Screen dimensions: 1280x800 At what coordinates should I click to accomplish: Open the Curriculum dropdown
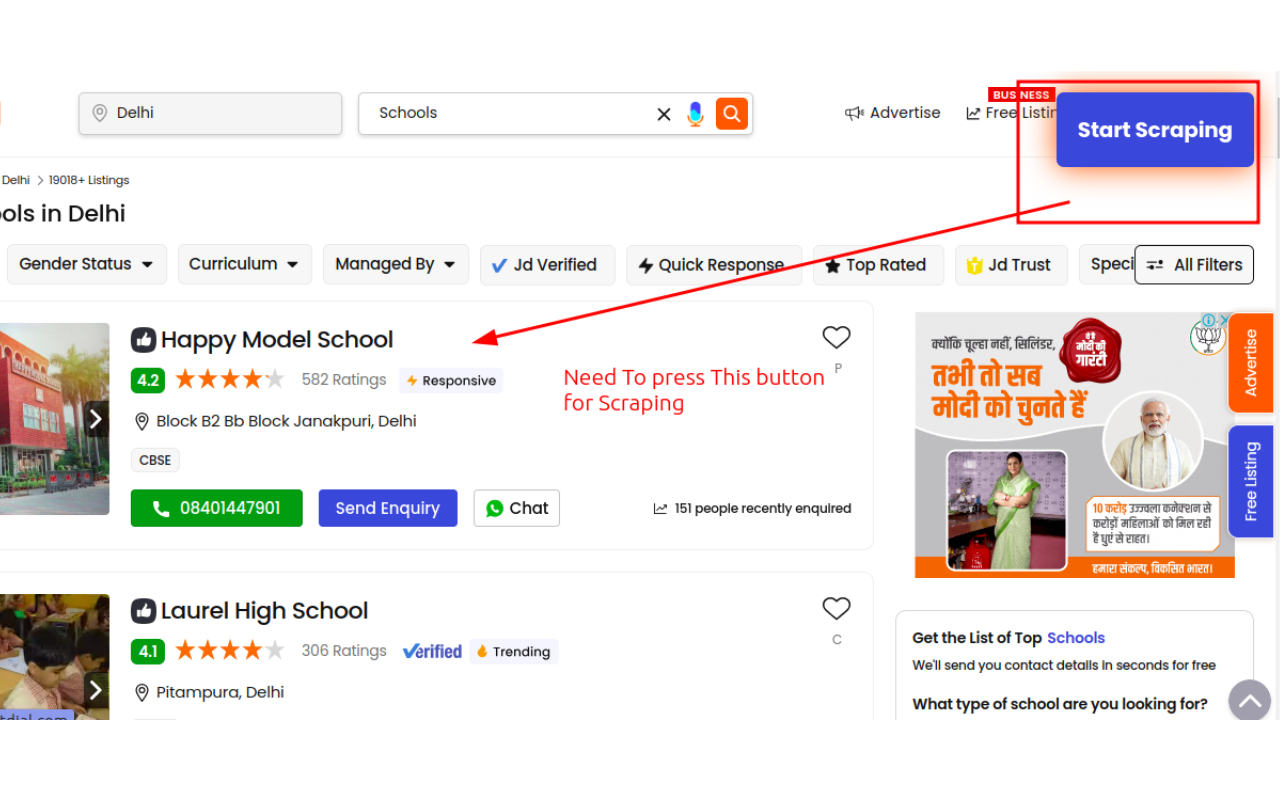[x=244, y=264]
